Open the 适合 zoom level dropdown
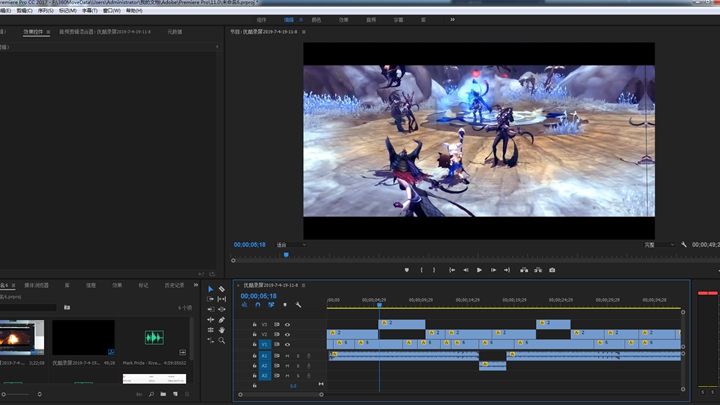This screenshot has height=405, width=720. [291, 245]
